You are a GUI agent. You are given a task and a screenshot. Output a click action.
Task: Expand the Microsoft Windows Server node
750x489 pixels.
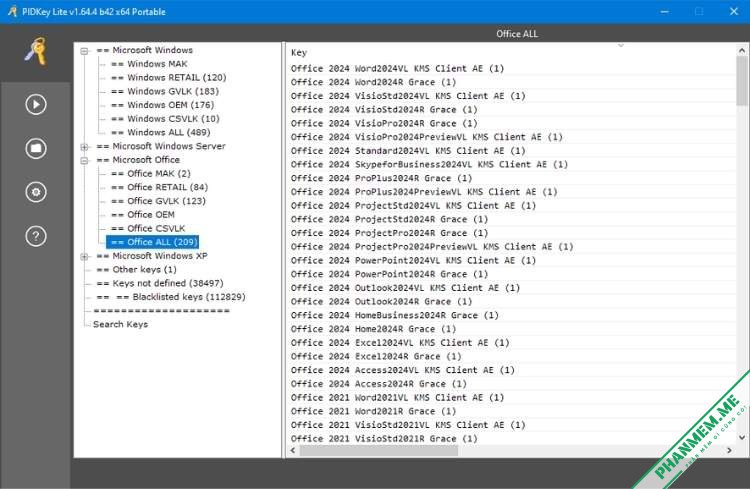point(84,147)
